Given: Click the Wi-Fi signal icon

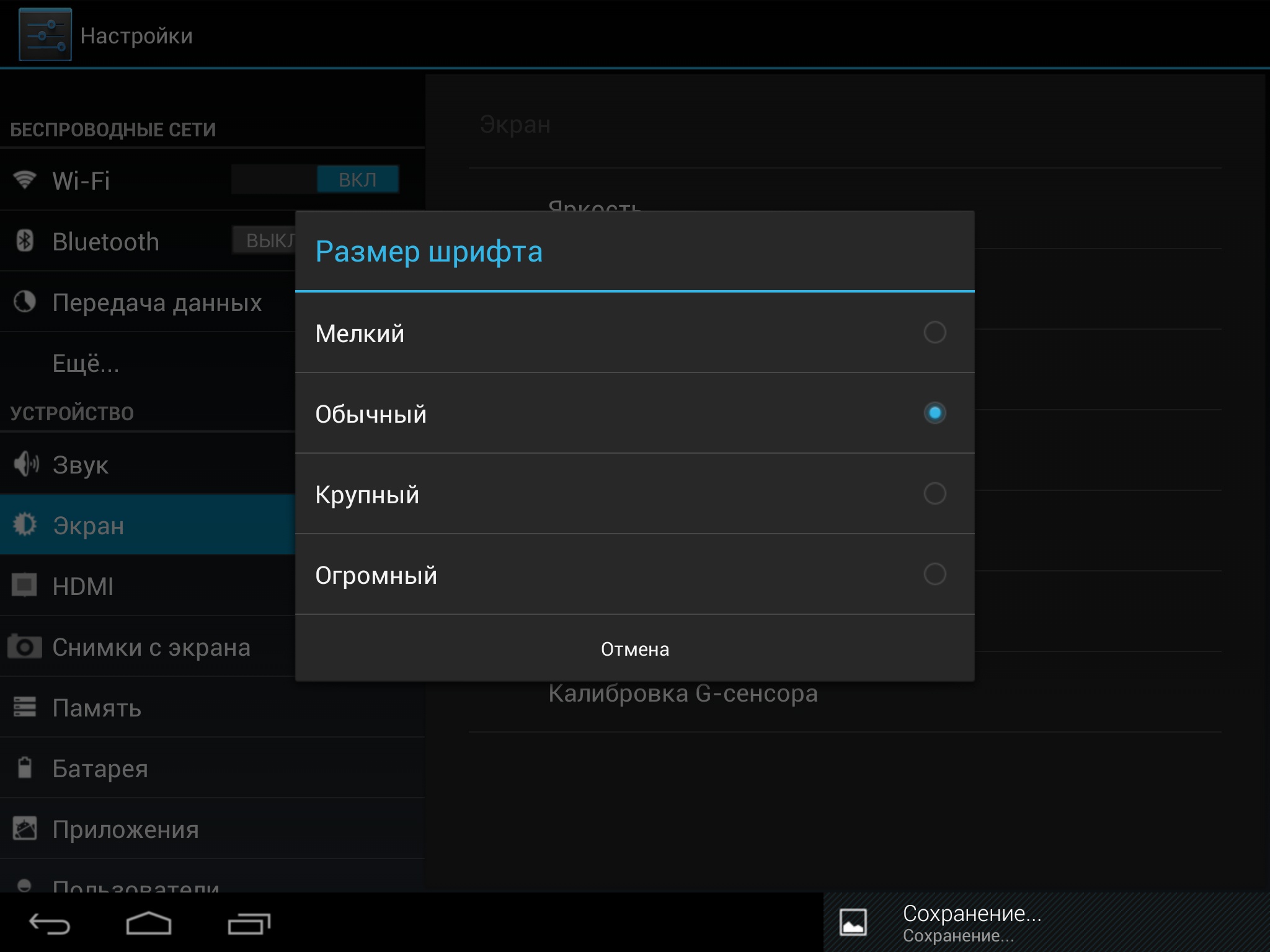Looking at the screenshot, I should coord(25,180).
